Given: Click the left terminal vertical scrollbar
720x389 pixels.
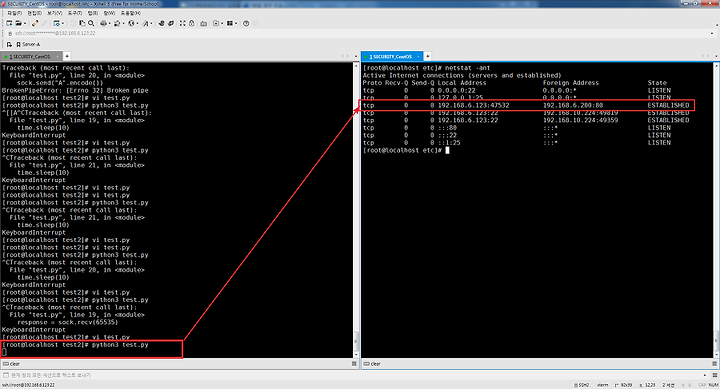Looking at the screenshot, I should pos(356,210).
